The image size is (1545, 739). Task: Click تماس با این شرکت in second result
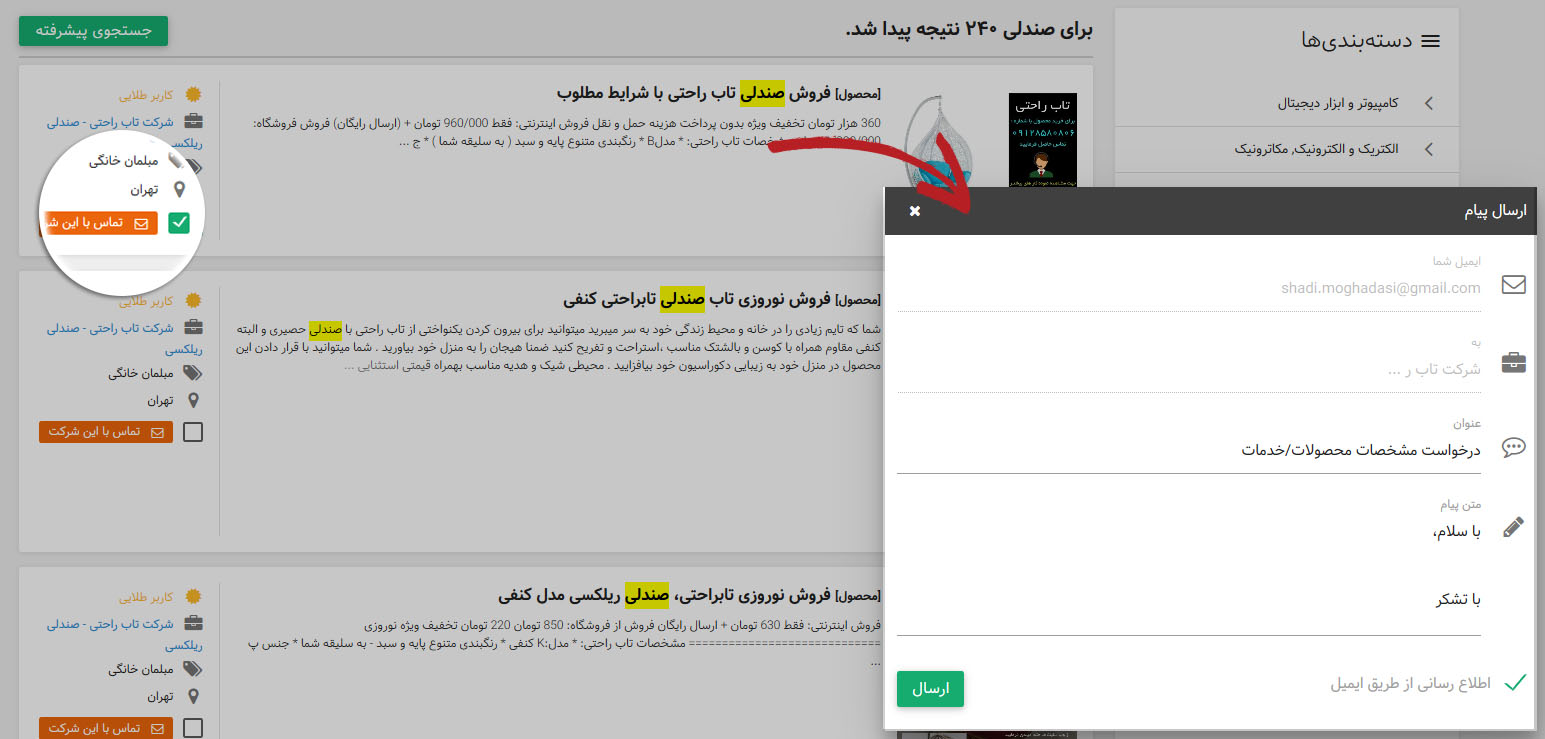pyautogui.click(x=106, y=432)
